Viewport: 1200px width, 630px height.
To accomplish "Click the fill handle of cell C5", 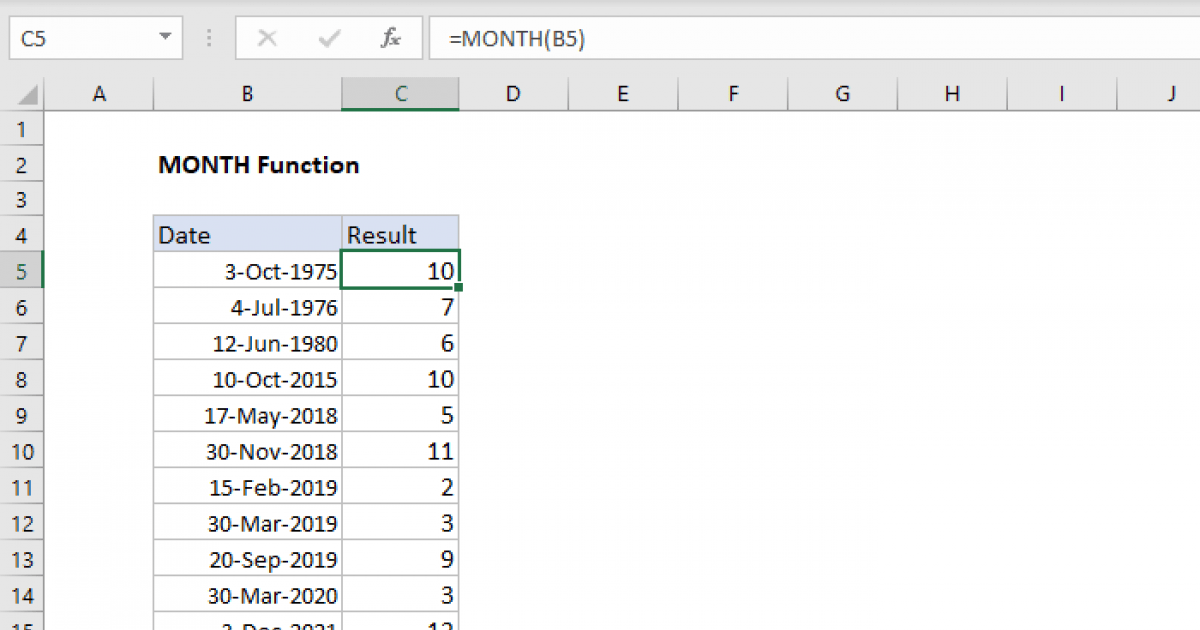I will pyautogui.click(x=458, y=288).
